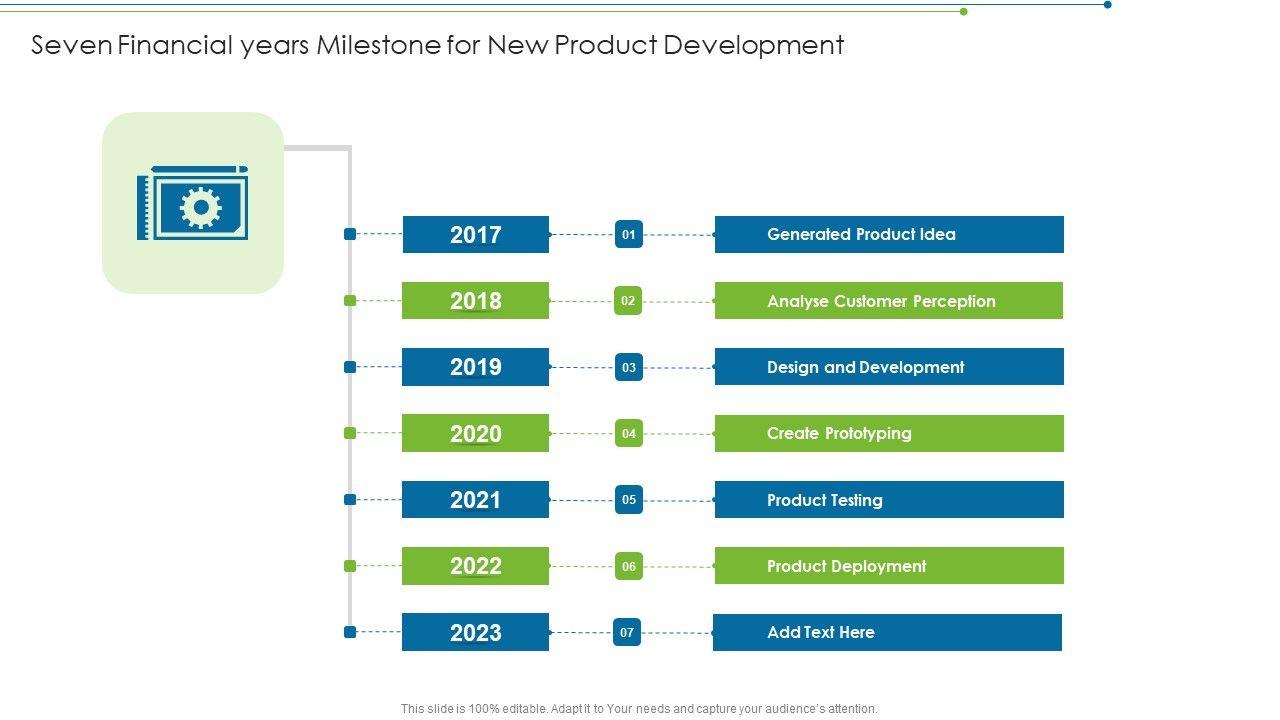Select the 2020 year box
Image resolution: width=1280 pixels, height=720 pixels.
(475, 433)
